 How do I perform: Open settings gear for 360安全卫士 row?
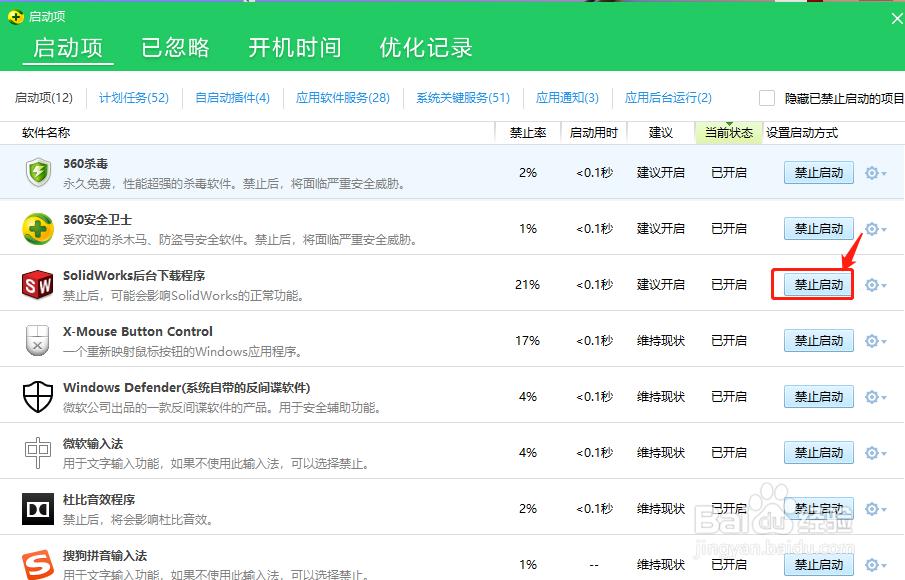pos(875,229)
